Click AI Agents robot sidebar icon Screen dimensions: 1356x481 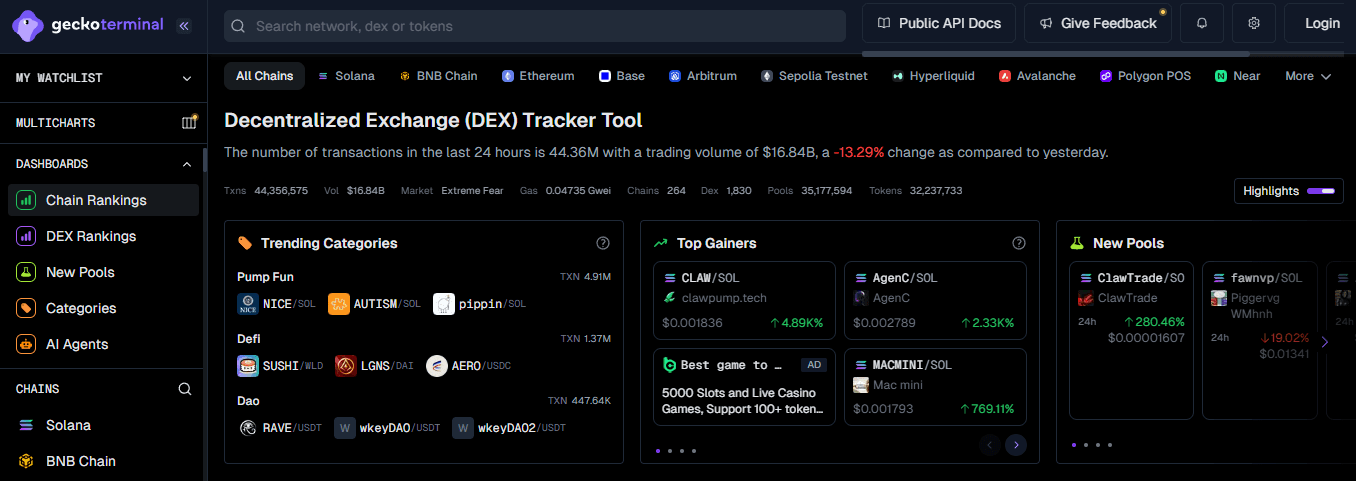[26, 344]
